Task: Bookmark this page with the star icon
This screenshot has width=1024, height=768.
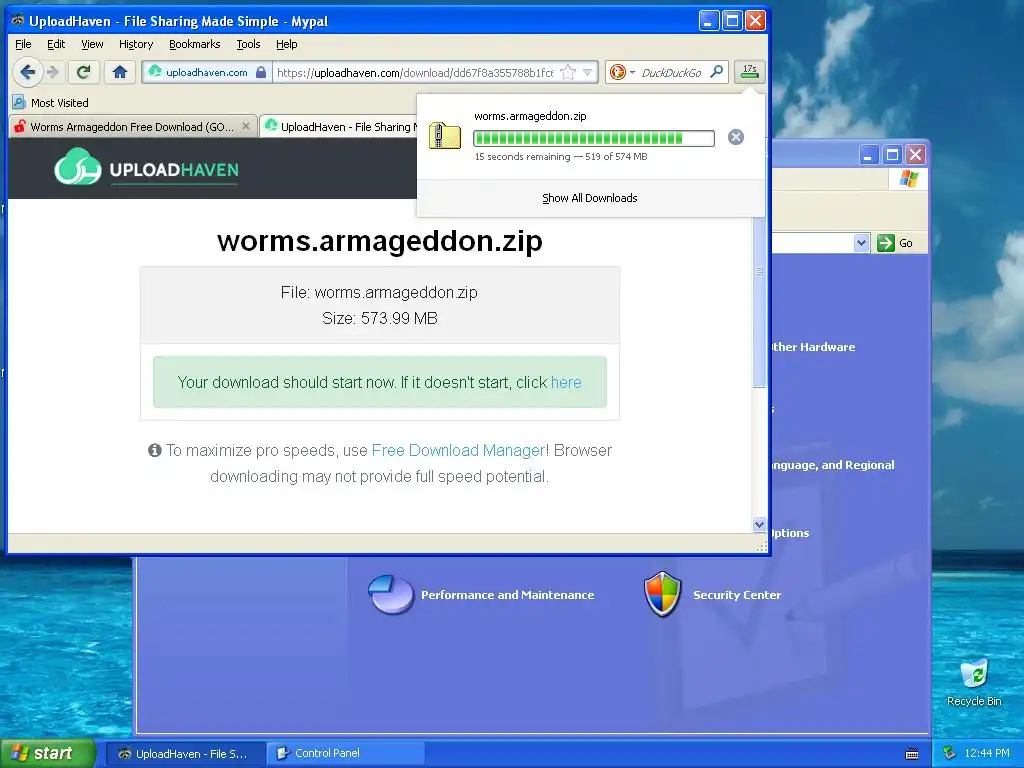Action: [568, 72]
